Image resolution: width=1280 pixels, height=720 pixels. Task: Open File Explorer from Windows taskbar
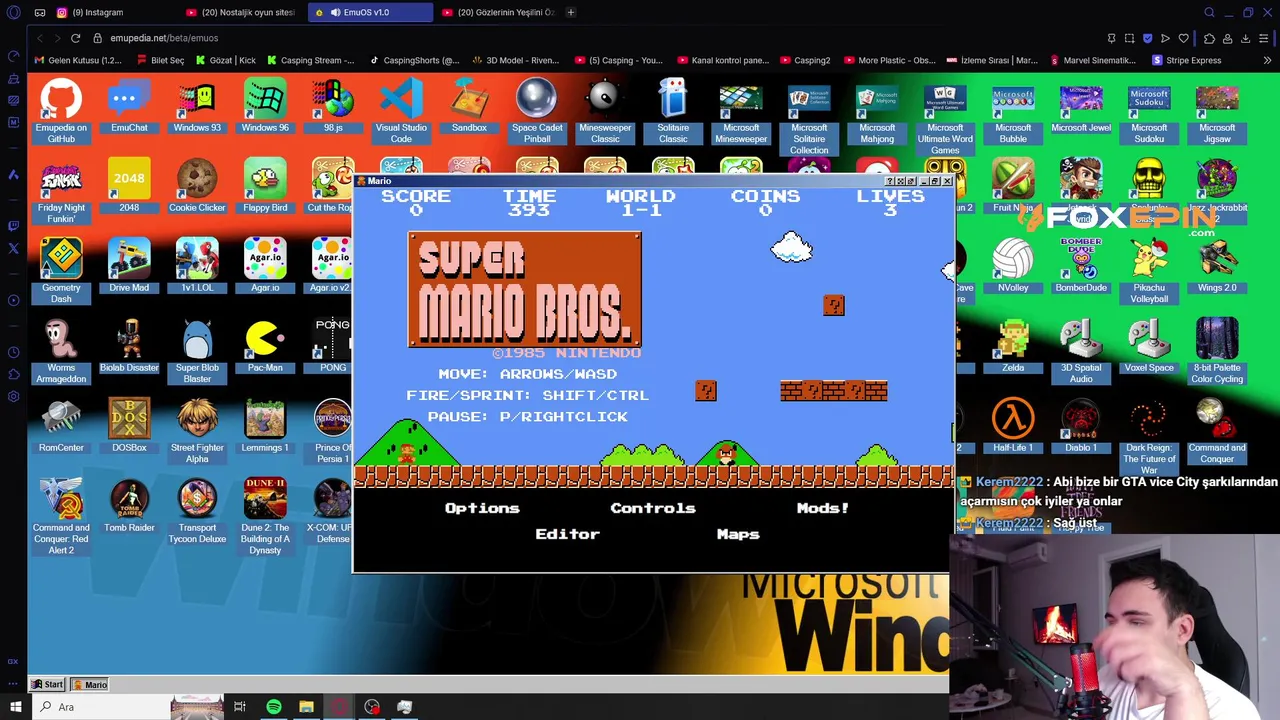(306, 707)
